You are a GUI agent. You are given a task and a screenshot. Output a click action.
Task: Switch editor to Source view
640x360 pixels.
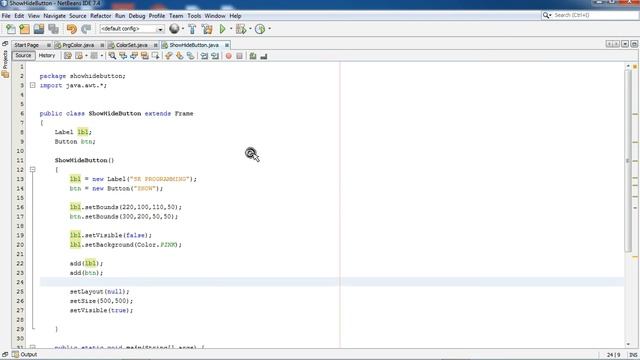23,56
